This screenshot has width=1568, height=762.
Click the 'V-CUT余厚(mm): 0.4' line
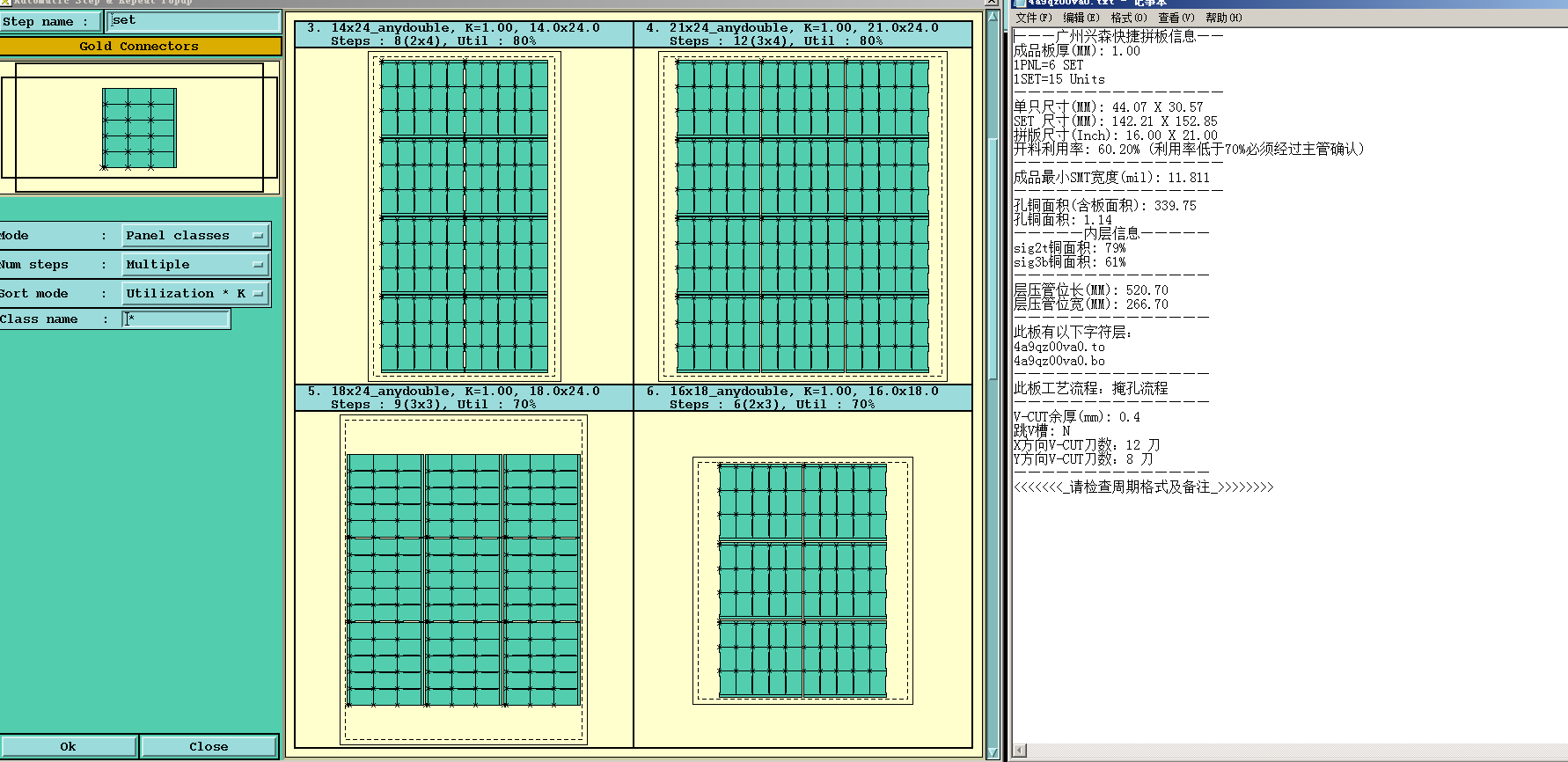pyautogui.click(x=1076, y=417)
